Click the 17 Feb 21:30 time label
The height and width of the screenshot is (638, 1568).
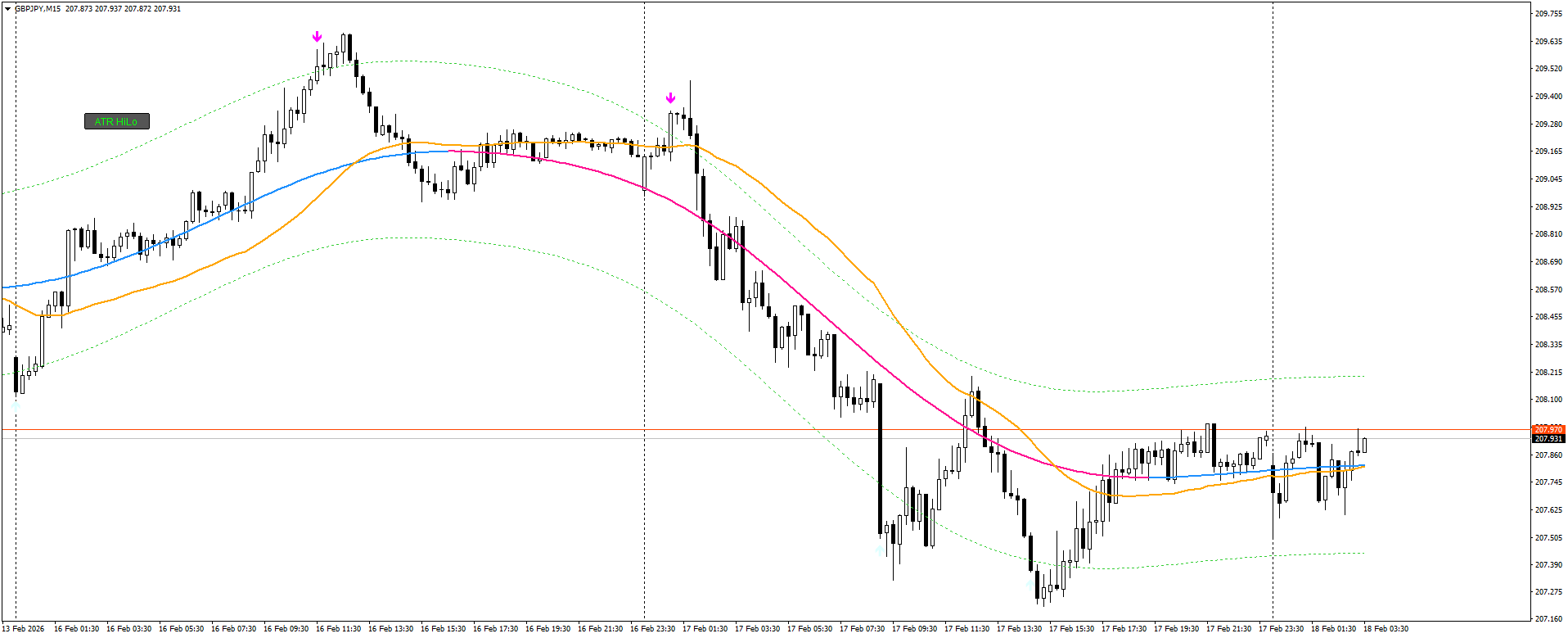(1228, 629)
